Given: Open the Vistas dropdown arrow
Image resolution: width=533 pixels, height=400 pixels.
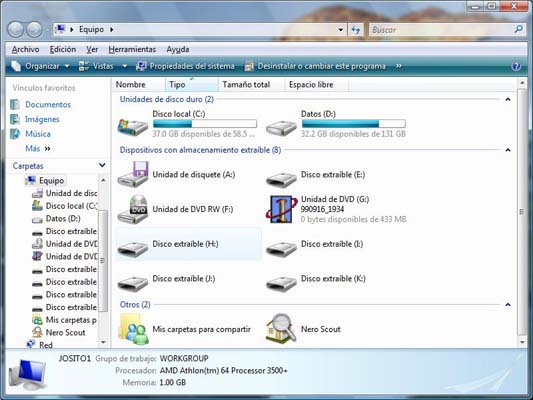Looking at the screenshot, I should click(x=125, y=66).
